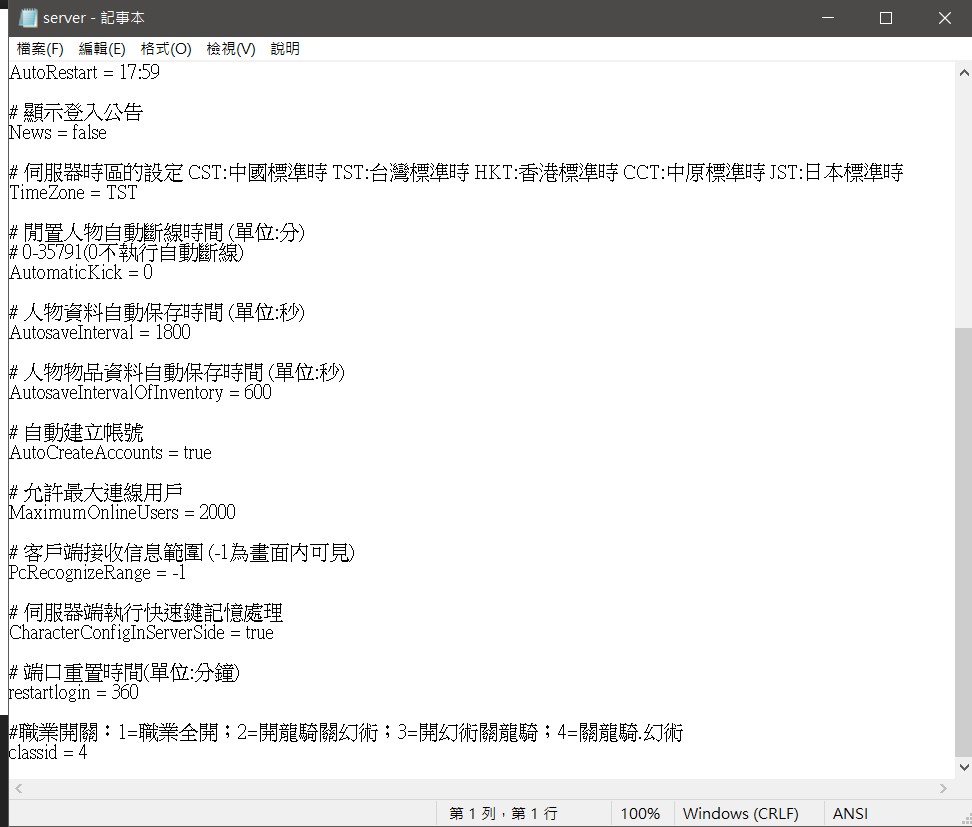Click the line and column indicator in status bar
Viewport: 972px width, 827px height.
pos(503,813)
